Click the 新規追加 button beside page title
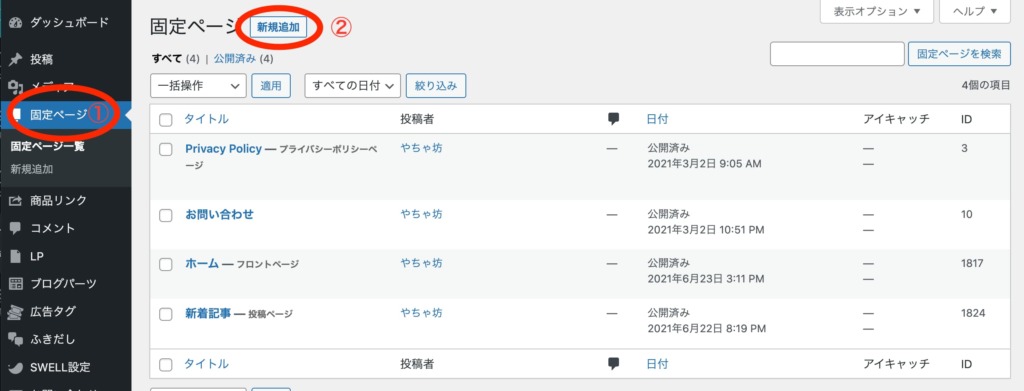This screenshot has width=1024, height=391. (x=278, y=27)
